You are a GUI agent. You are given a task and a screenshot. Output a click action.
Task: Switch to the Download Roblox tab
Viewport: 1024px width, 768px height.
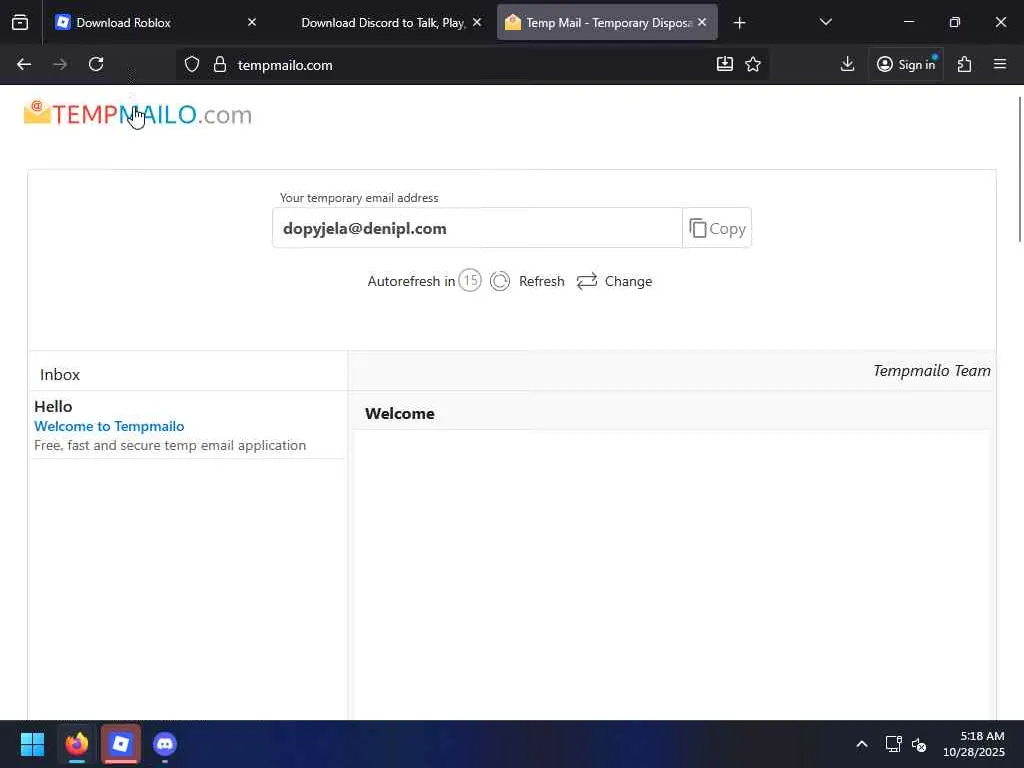click(155, 23)
